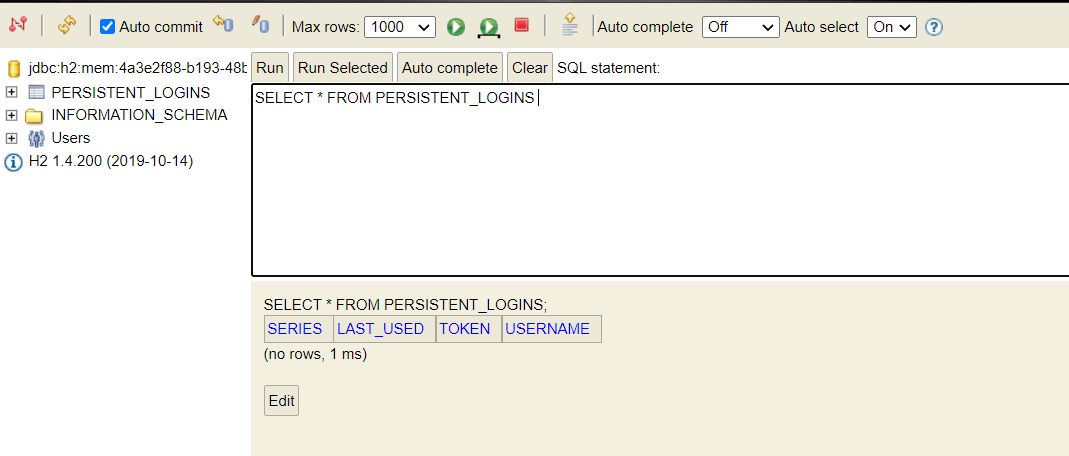
Task: Click the Run Selected toolbar icon
Action: [488, 27]
